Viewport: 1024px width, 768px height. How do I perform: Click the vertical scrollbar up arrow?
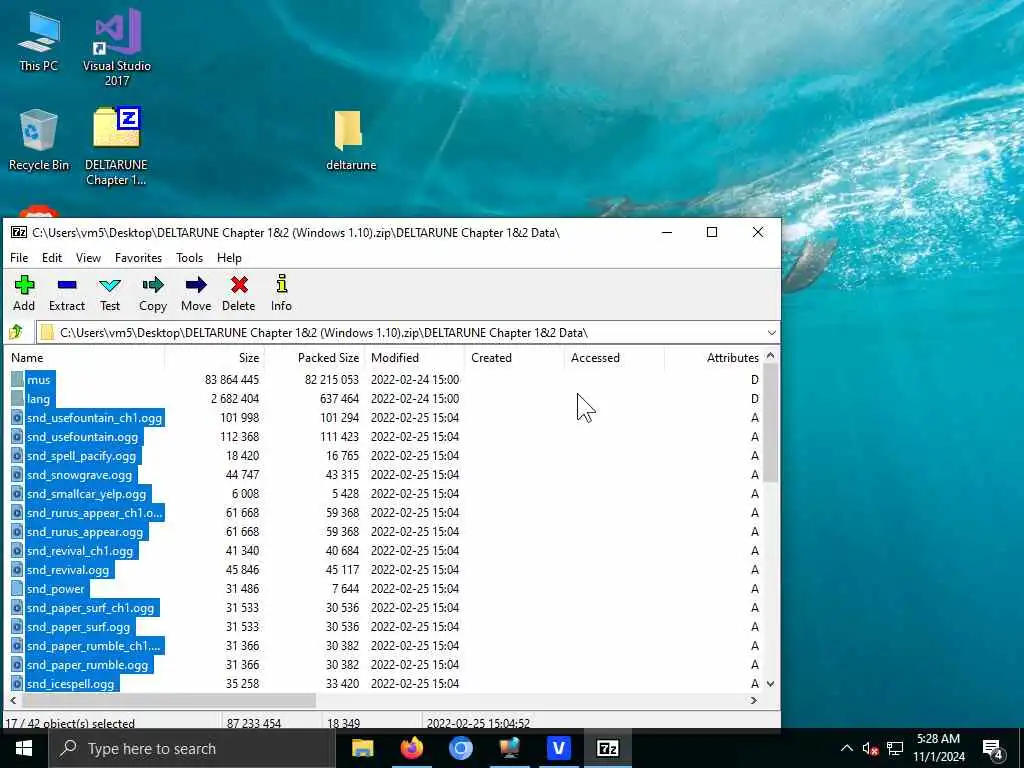pos(771,356)
